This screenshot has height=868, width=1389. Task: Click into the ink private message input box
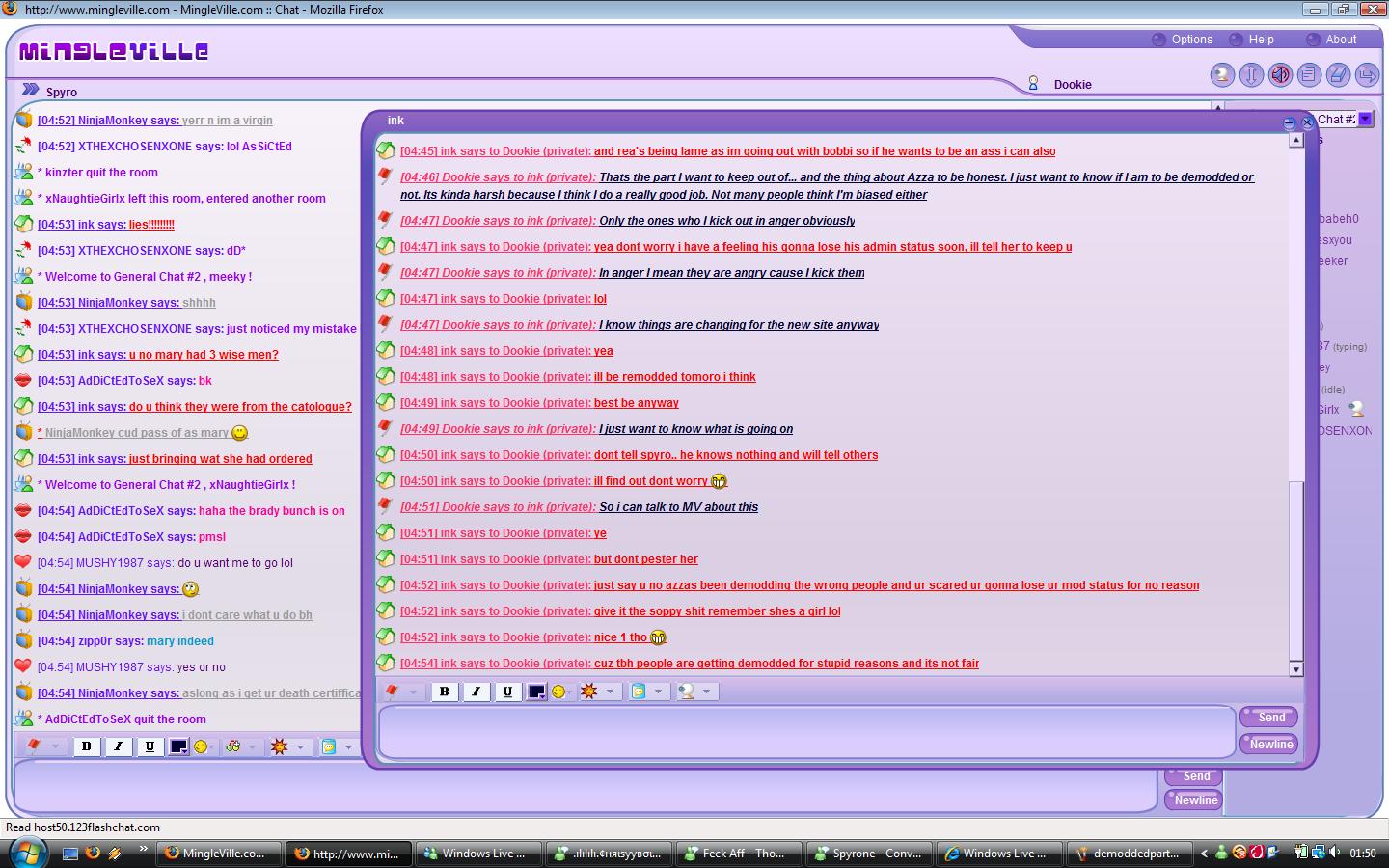pos(806,732)
